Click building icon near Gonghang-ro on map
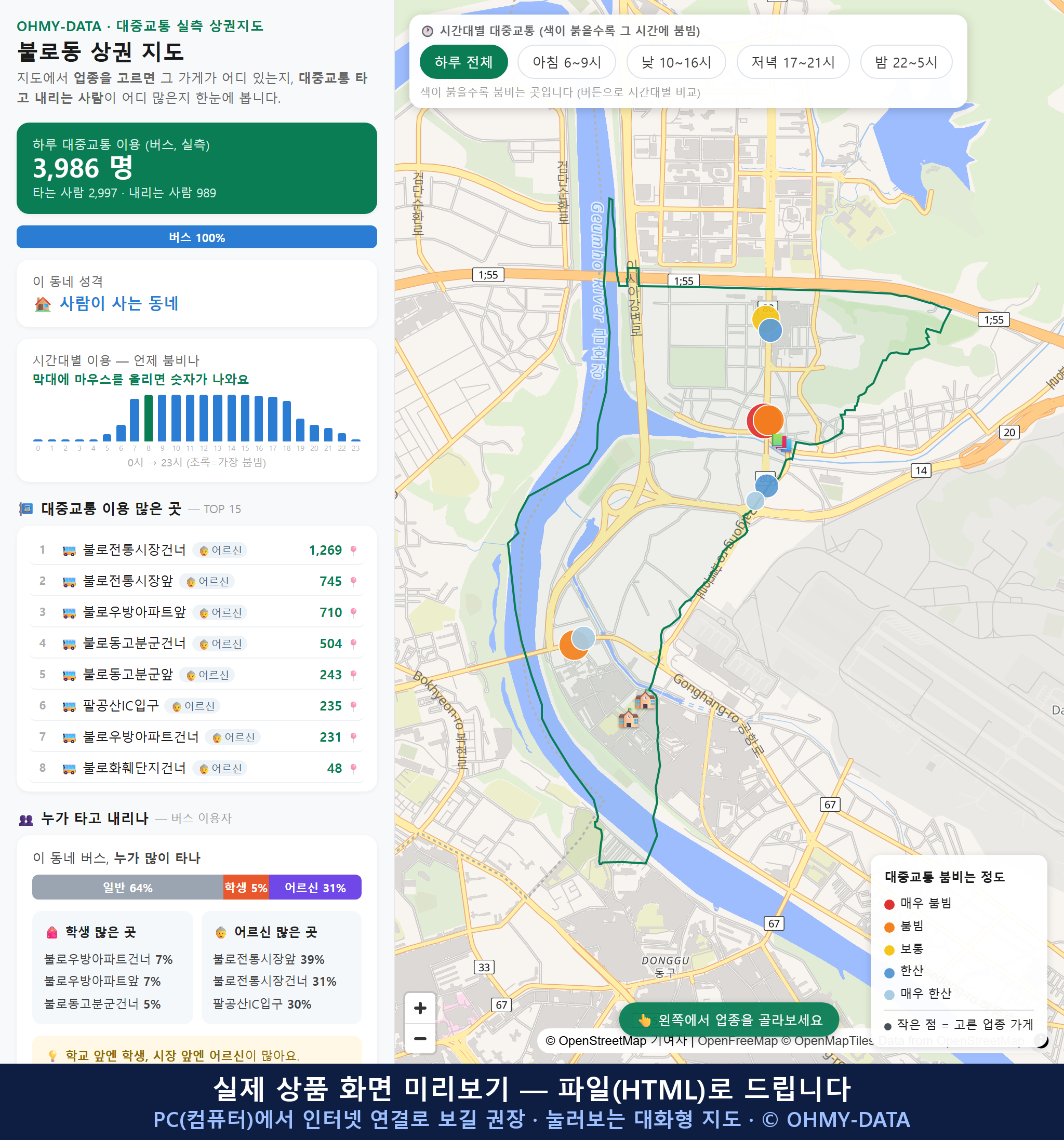The image size is (1064, 1140). tap(645, 700)
